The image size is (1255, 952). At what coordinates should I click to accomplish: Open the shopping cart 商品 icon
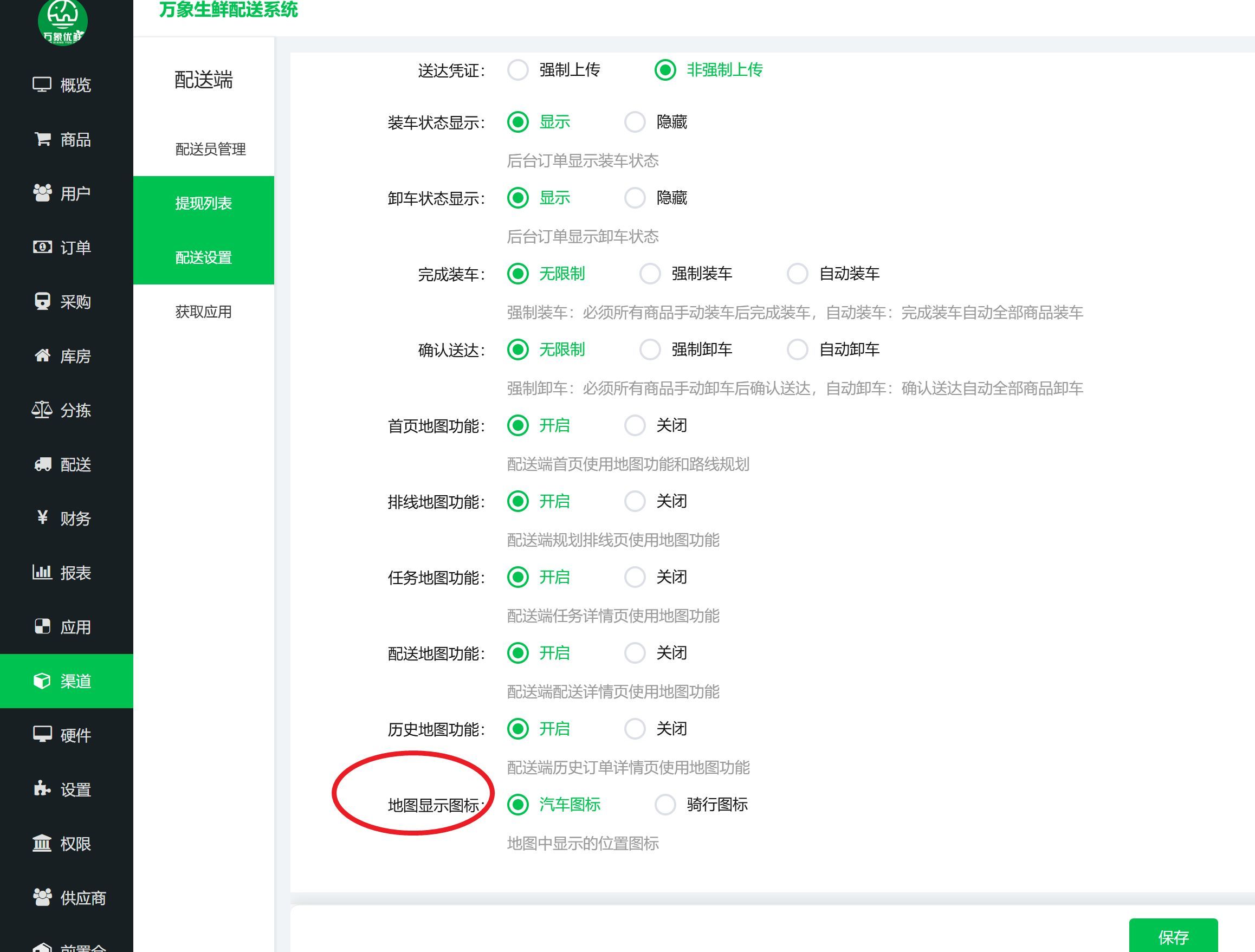[x=43, y=139]
